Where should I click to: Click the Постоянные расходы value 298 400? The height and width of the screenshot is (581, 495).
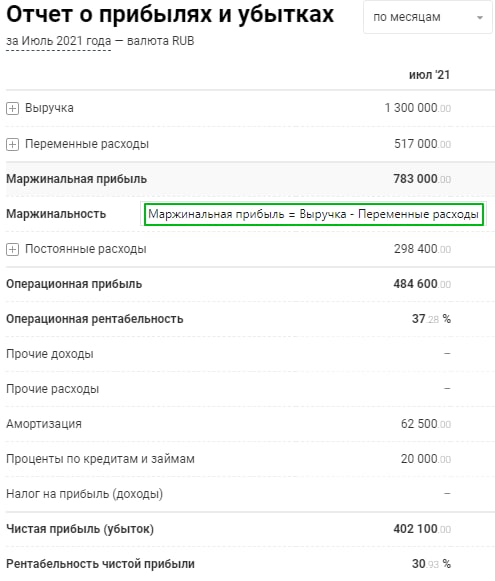422,249
